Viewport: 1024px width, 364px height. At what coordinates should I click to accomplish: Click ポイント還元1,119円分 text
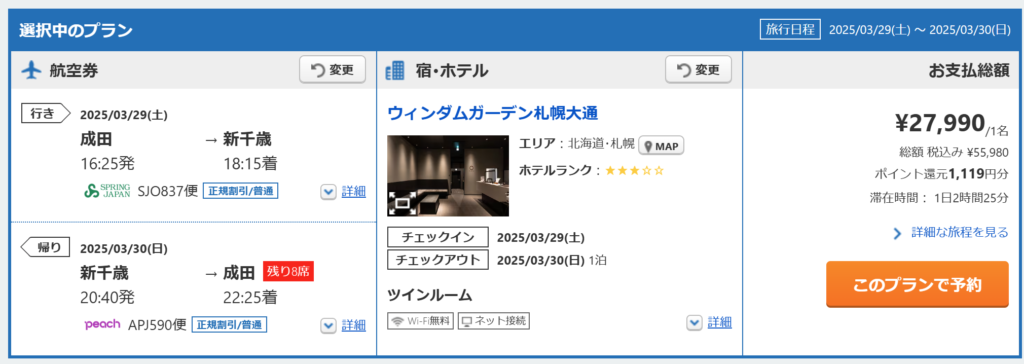tap(942, 174)
